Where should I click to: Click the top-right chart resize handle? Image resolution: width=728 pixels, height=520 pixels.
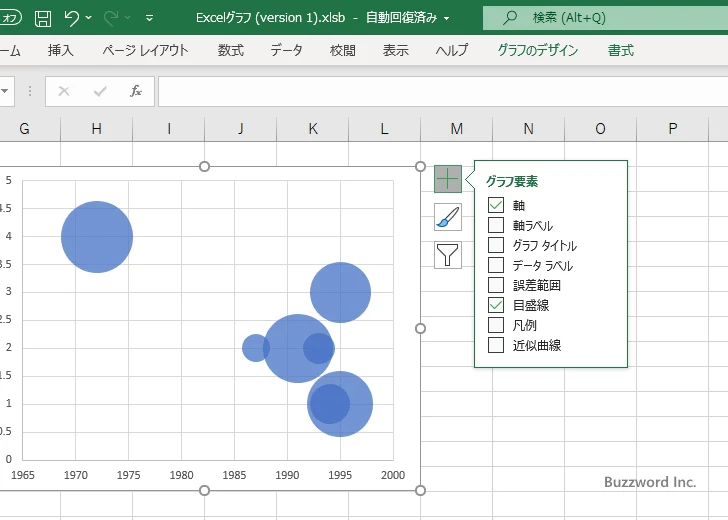[420, 166]
